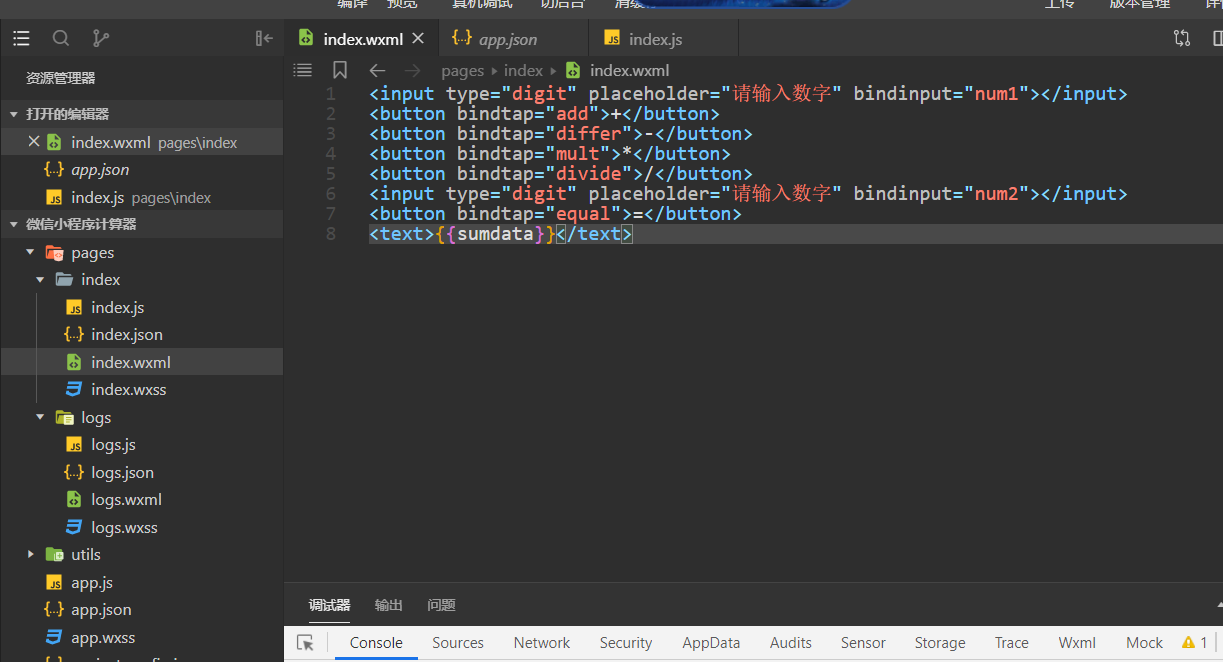Open logs.wxml in the file tree
The height and width of the screenshot is (662, 1223).
(x=141, y=499)
